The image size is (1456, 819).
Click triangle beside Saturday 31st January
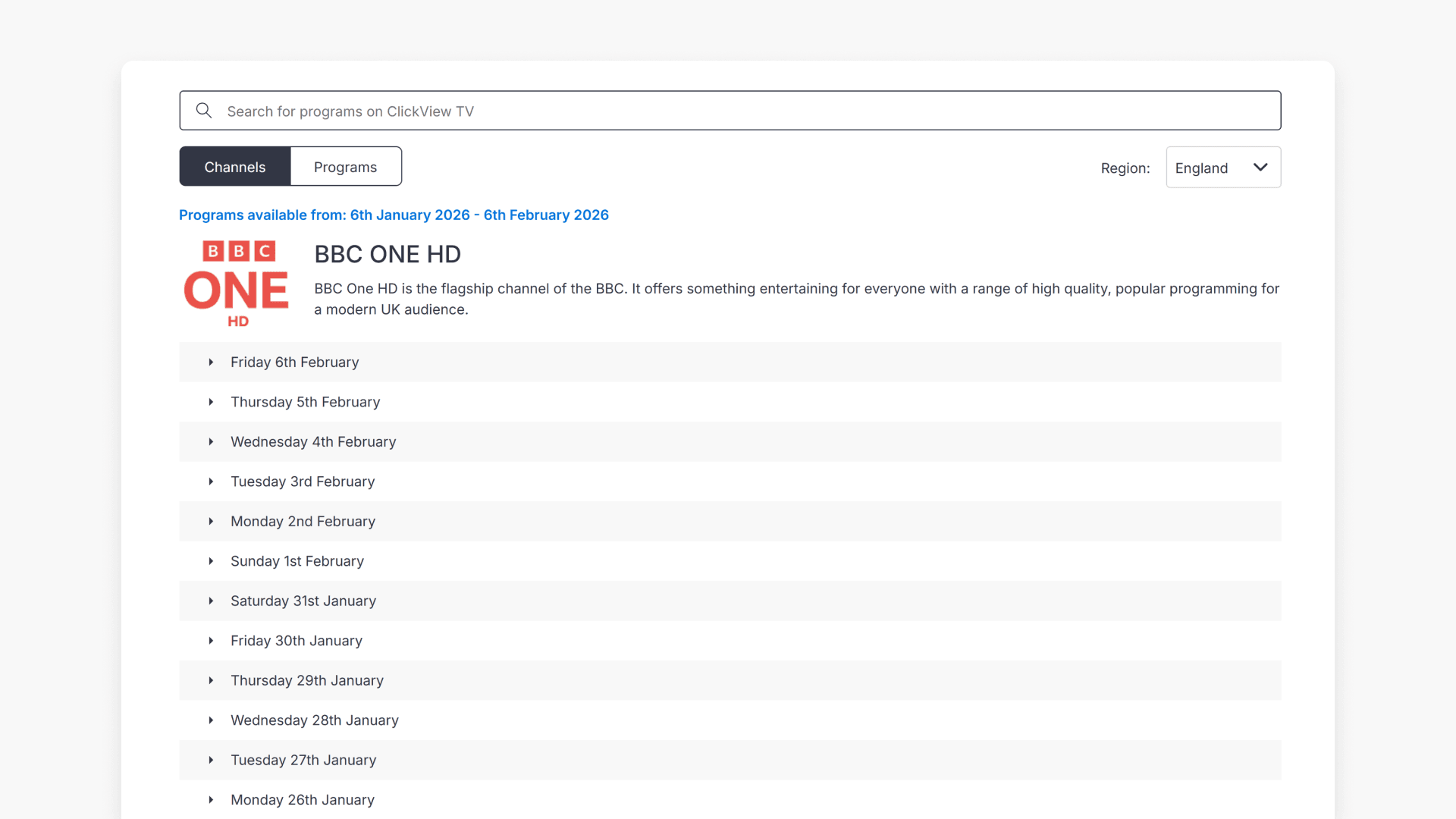tap(211, 601)
